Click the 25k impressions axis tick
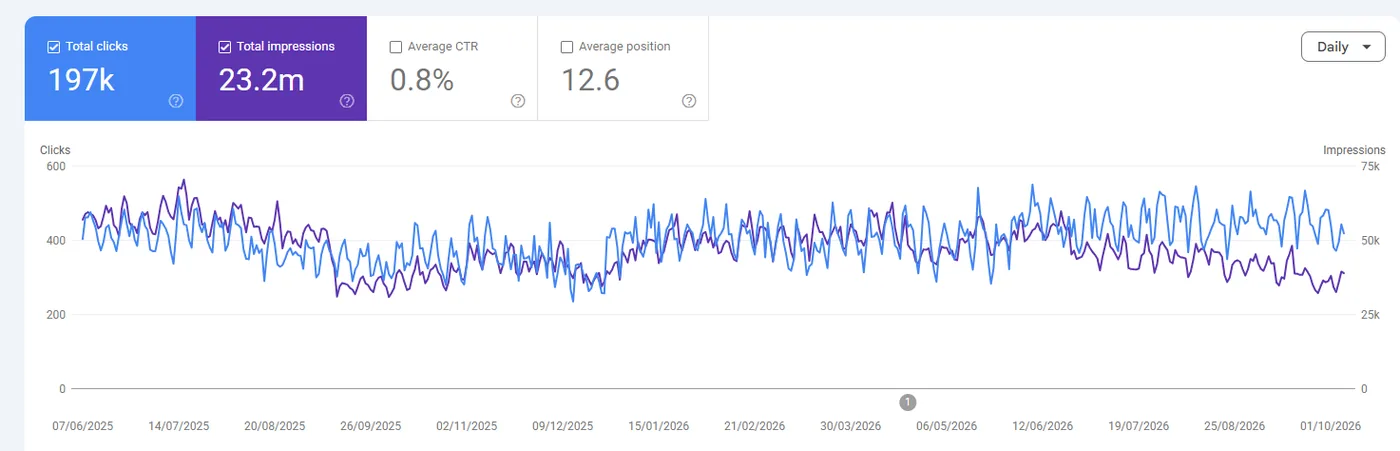1400x451 pixels. click(x=1370, y=315)
